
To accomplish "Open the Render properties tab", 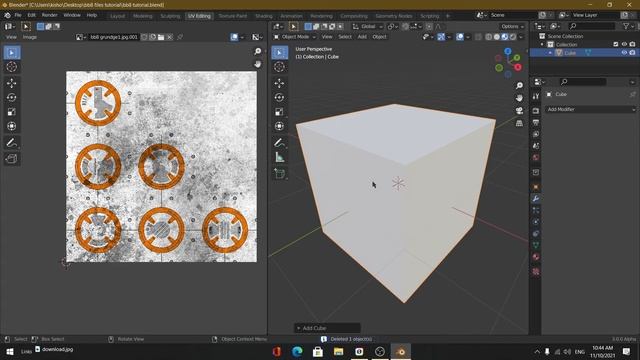I will 536,111.
